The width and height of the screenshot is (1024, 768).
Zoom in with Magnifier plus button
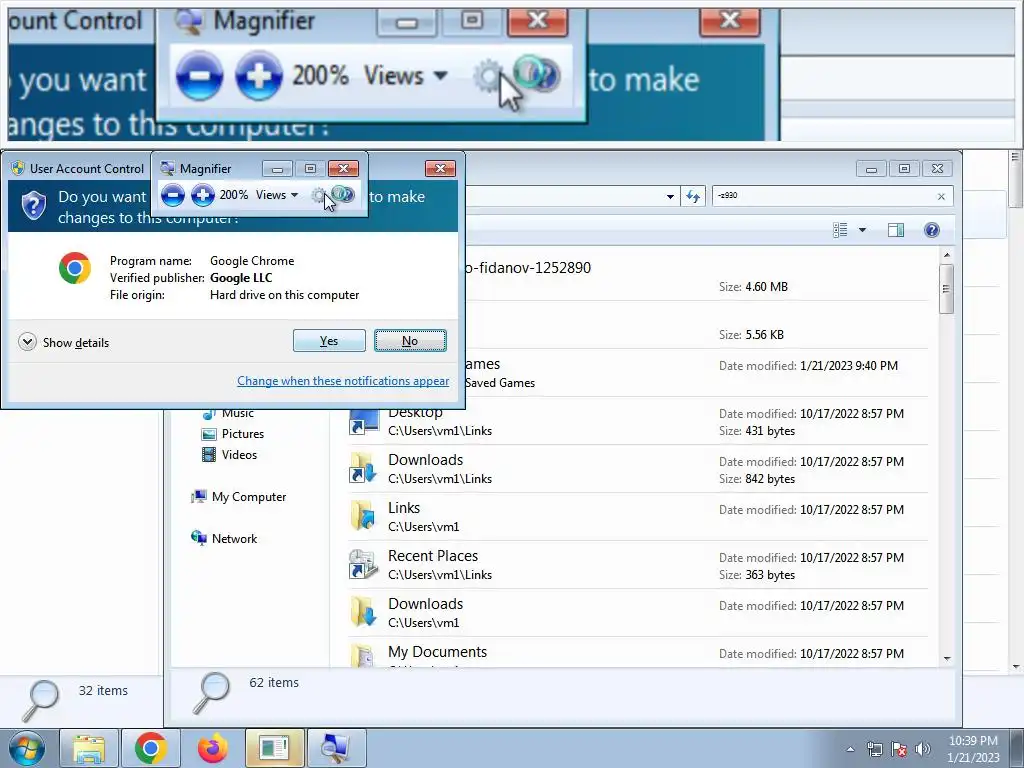(203, 195)
